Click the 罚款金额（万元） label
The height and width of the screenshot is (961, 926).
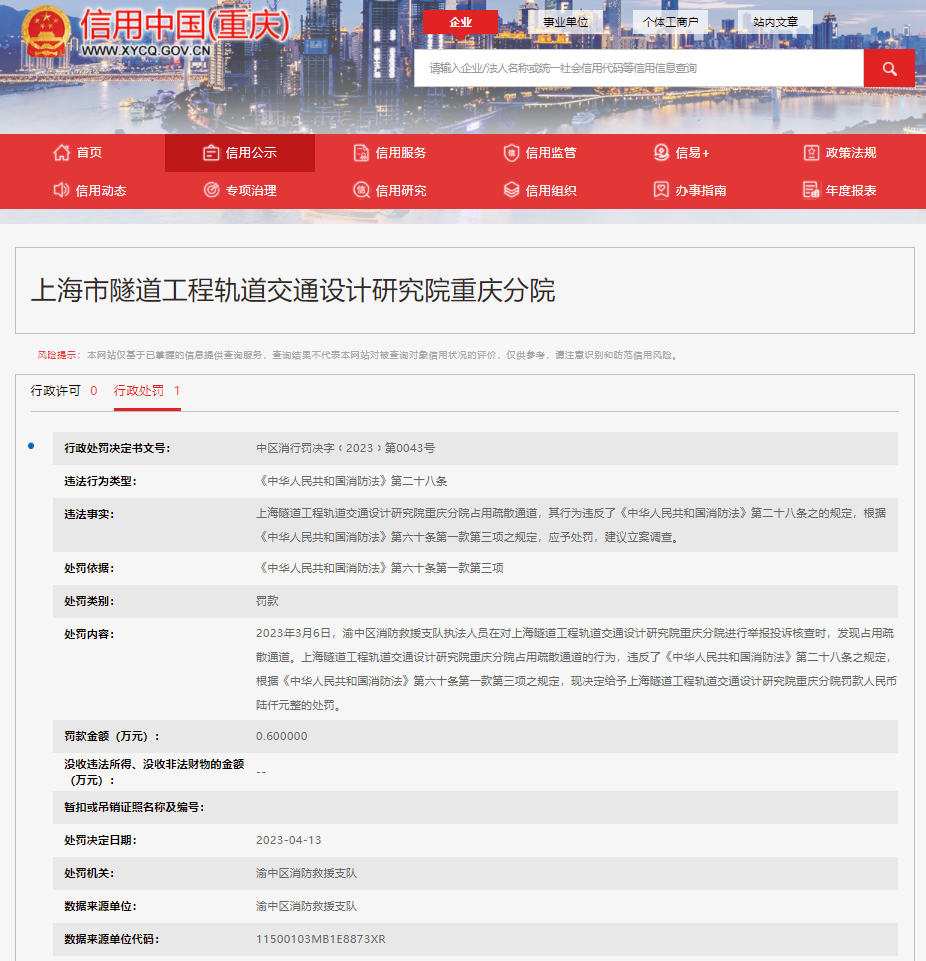tap(112, 736)
